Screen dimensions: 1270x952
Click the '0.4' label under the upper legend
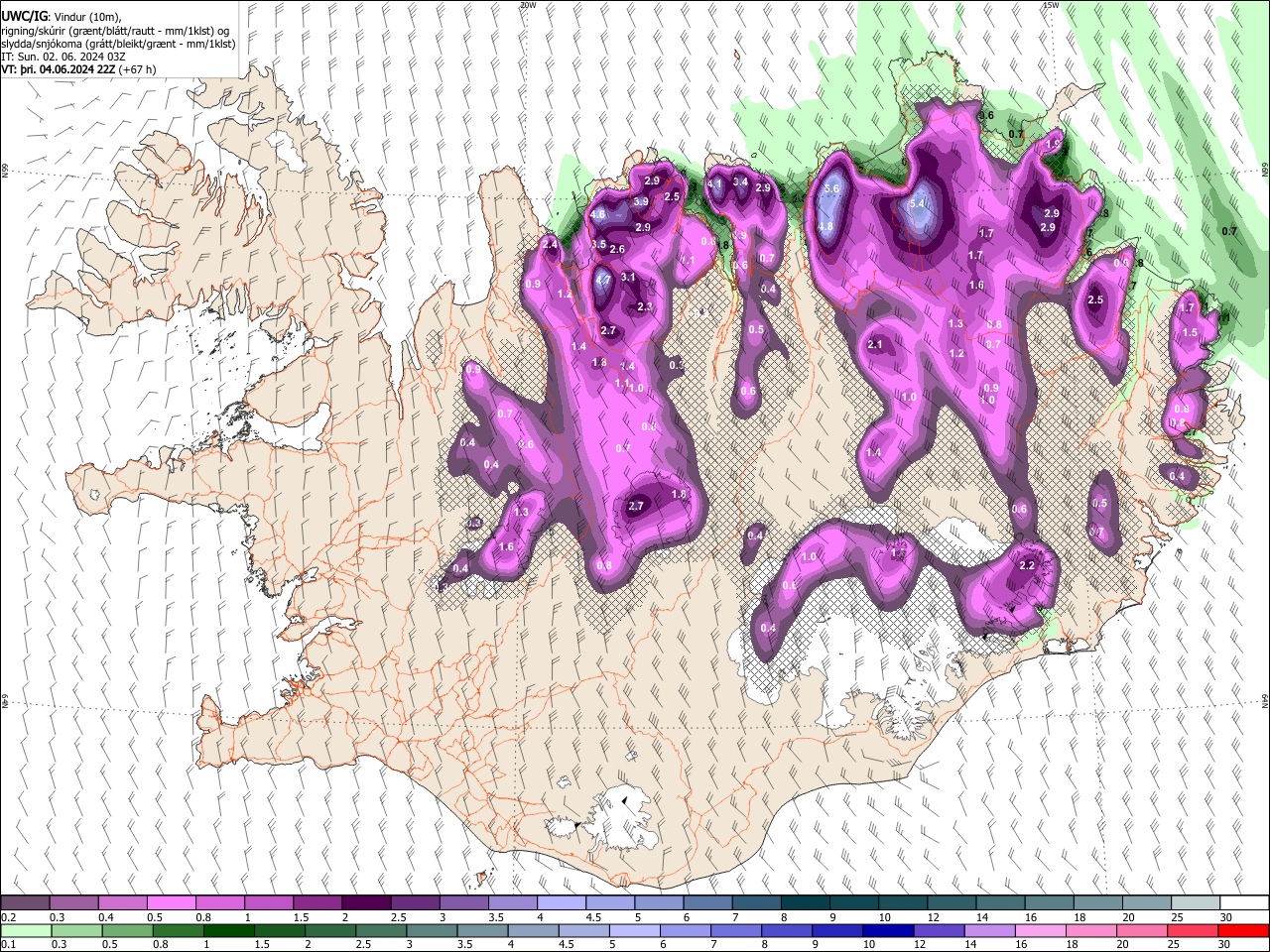coord(106,917)
